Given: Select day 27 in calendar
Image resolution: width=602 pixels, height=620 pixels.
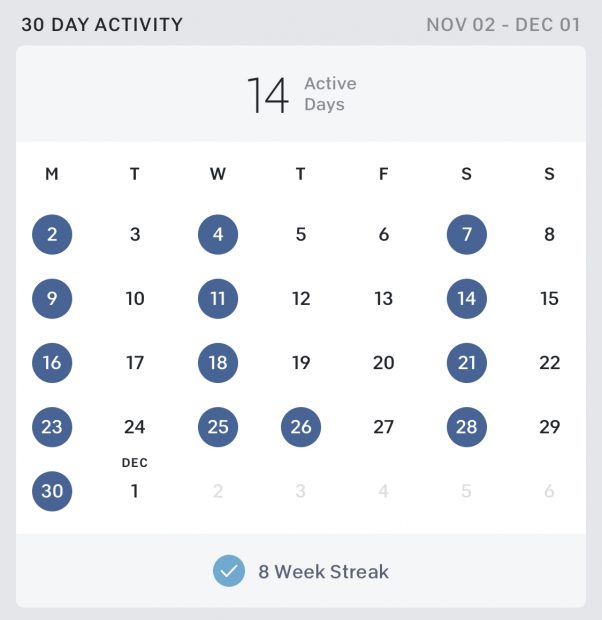Looking at the screenshot, I should pyautogui.click(x=384, y=427).
